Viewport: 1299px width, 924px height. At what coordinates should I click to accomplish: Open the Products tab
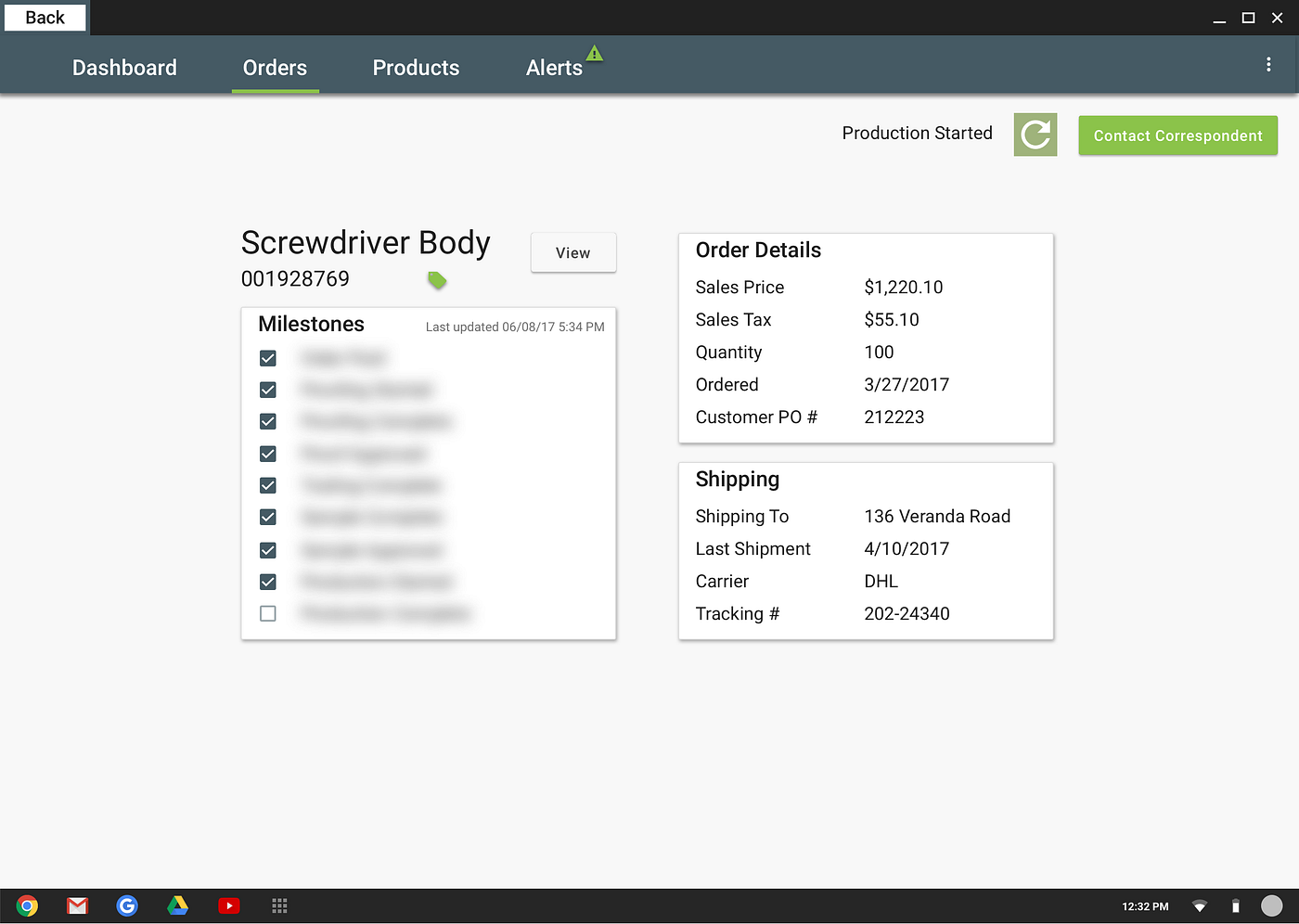coord(416,68)
